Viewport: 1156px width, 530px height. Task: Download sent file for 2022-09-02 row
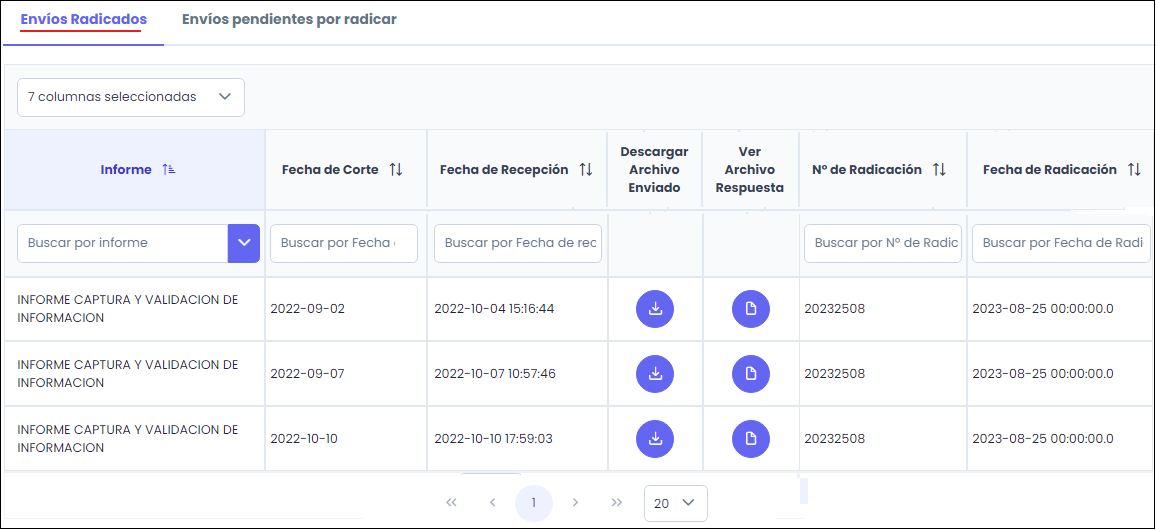click(x=655, y=309)
